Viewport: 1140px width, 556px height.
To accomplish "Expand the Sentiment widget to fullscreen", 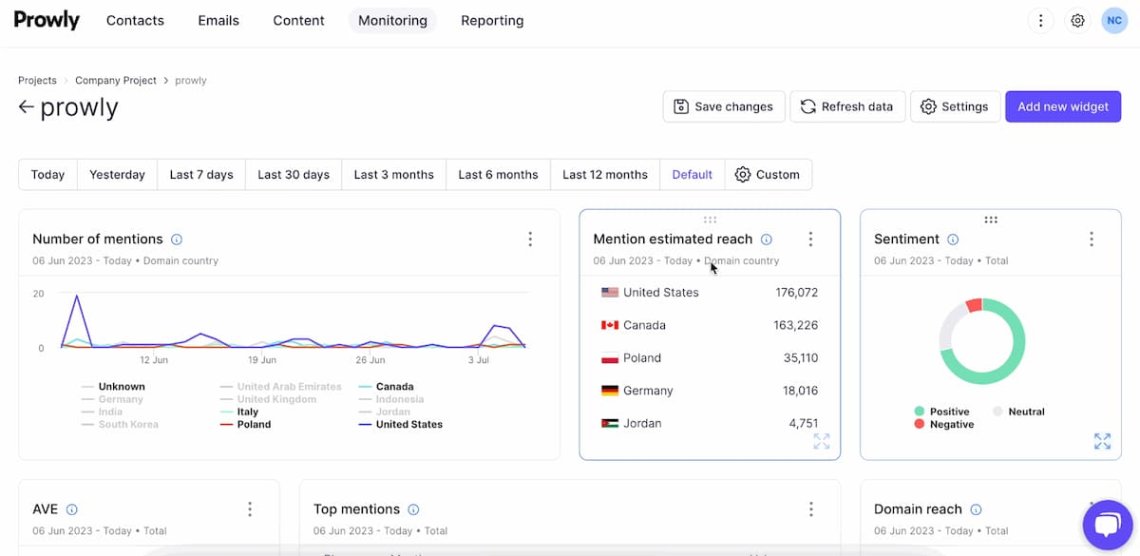I will tap(1102, 441).
